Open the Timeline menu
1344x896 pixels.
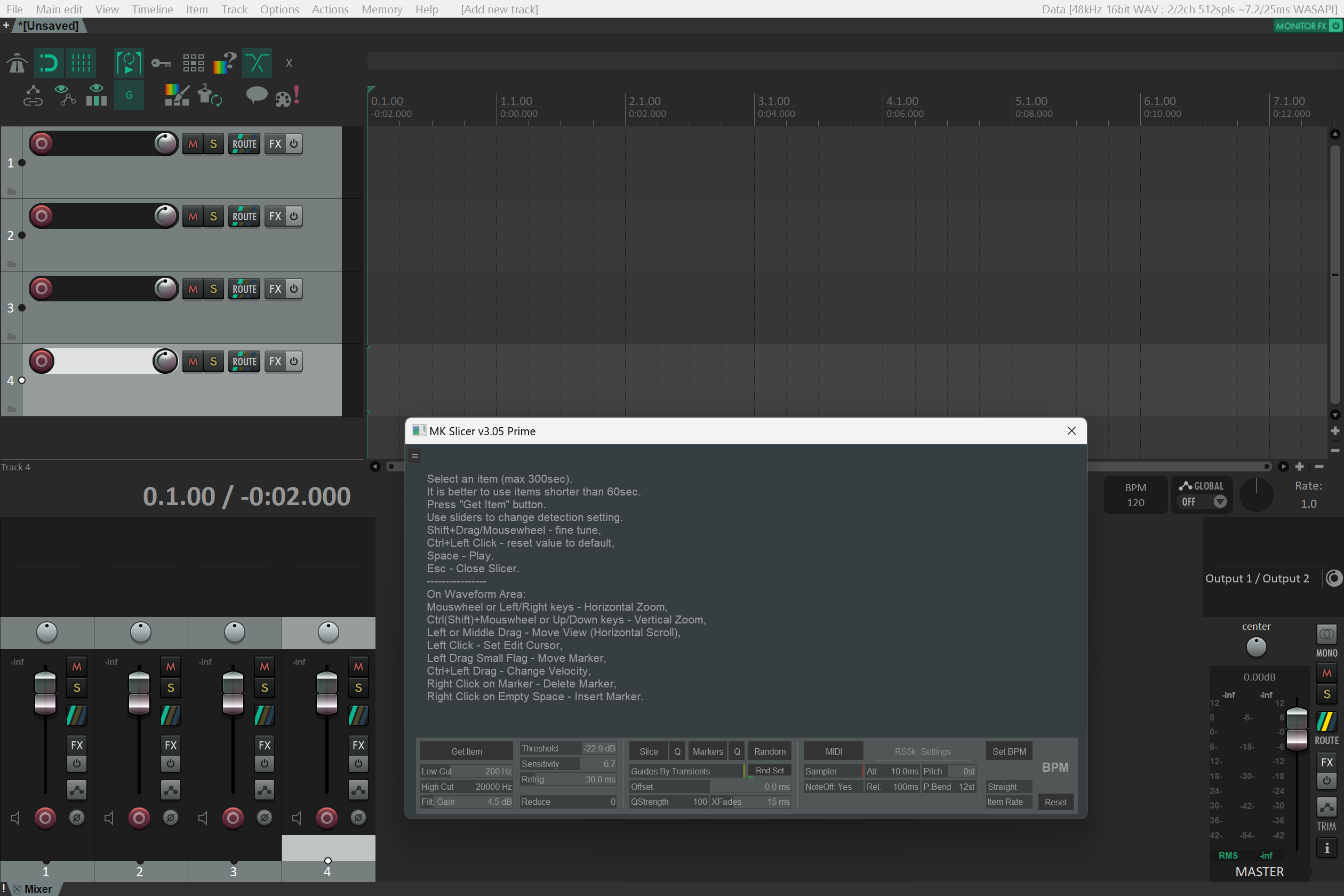tap(152, 9)
